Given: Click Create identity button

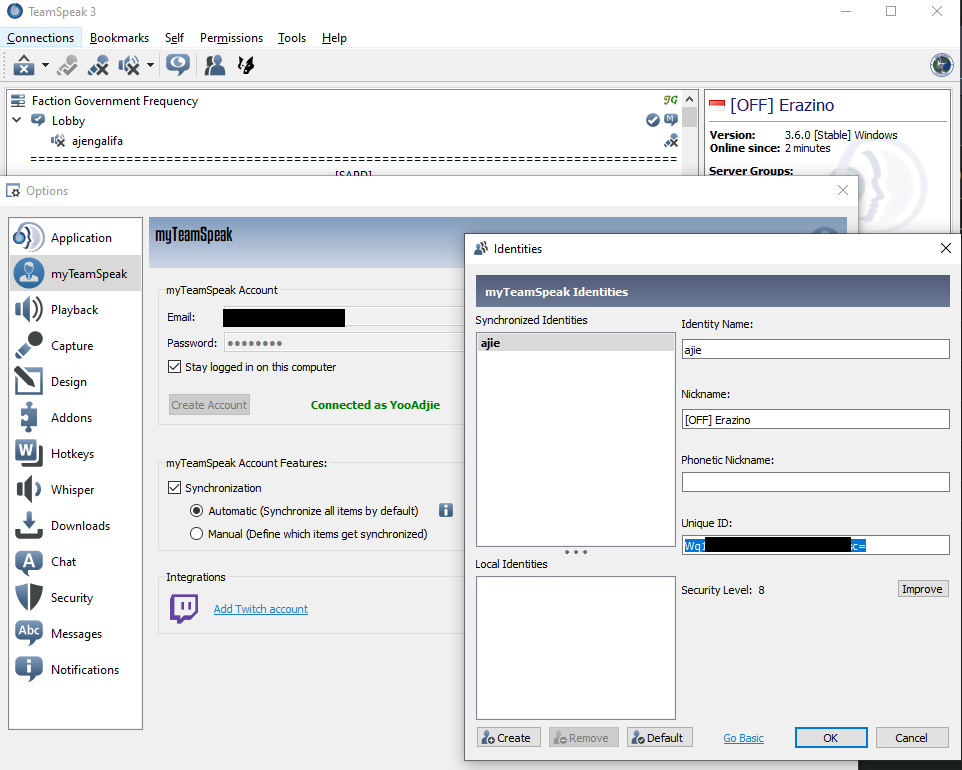Looking at the screenshot, I should [x=509, y=737].
